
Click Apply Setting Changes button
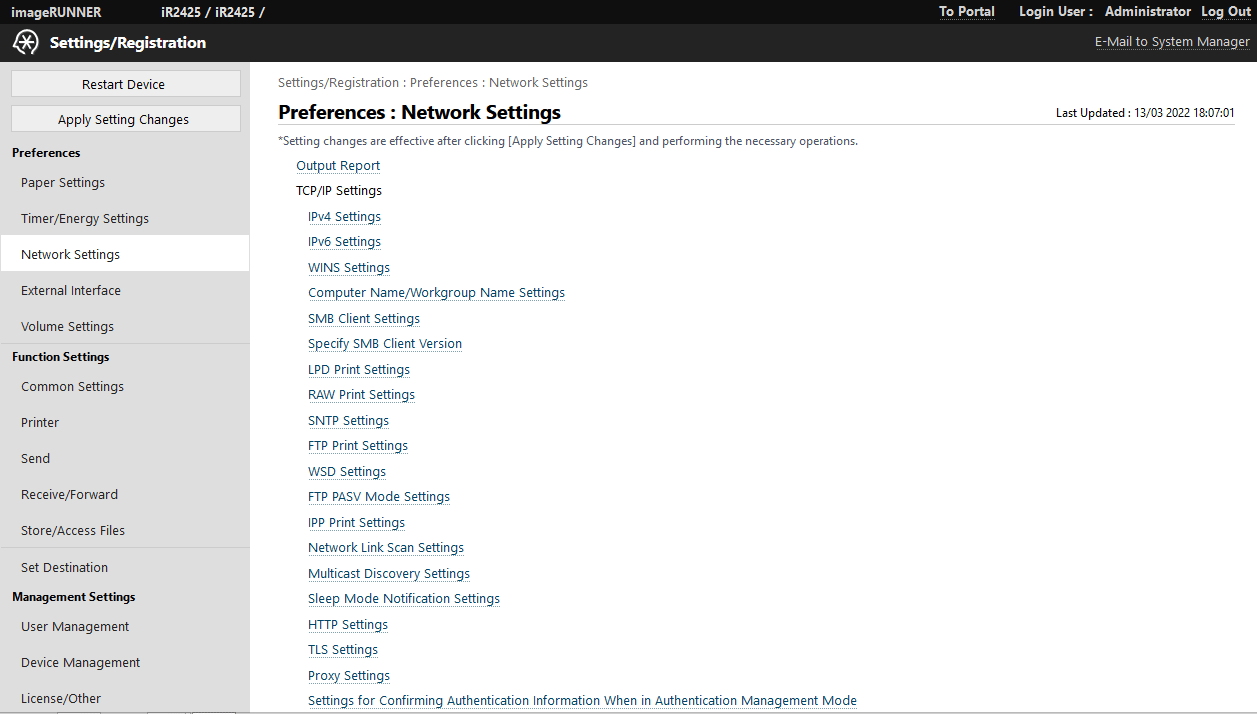[x=125, y=119]
